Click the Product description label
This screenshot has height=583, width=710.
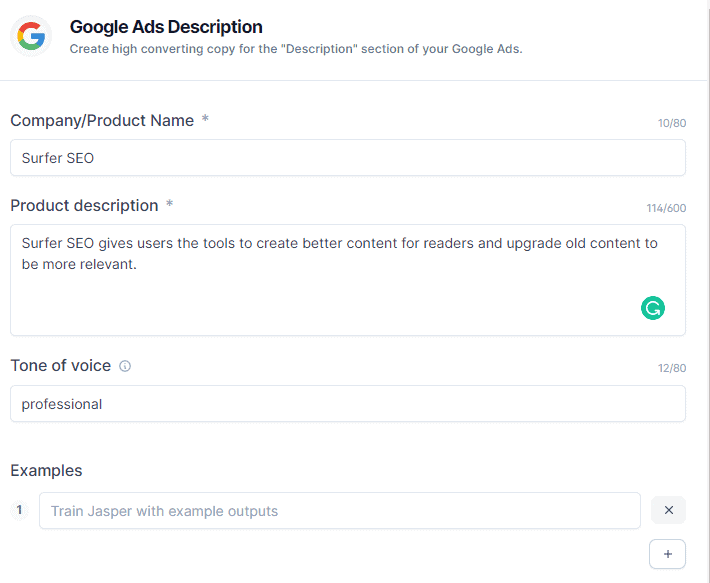point(84,205)
